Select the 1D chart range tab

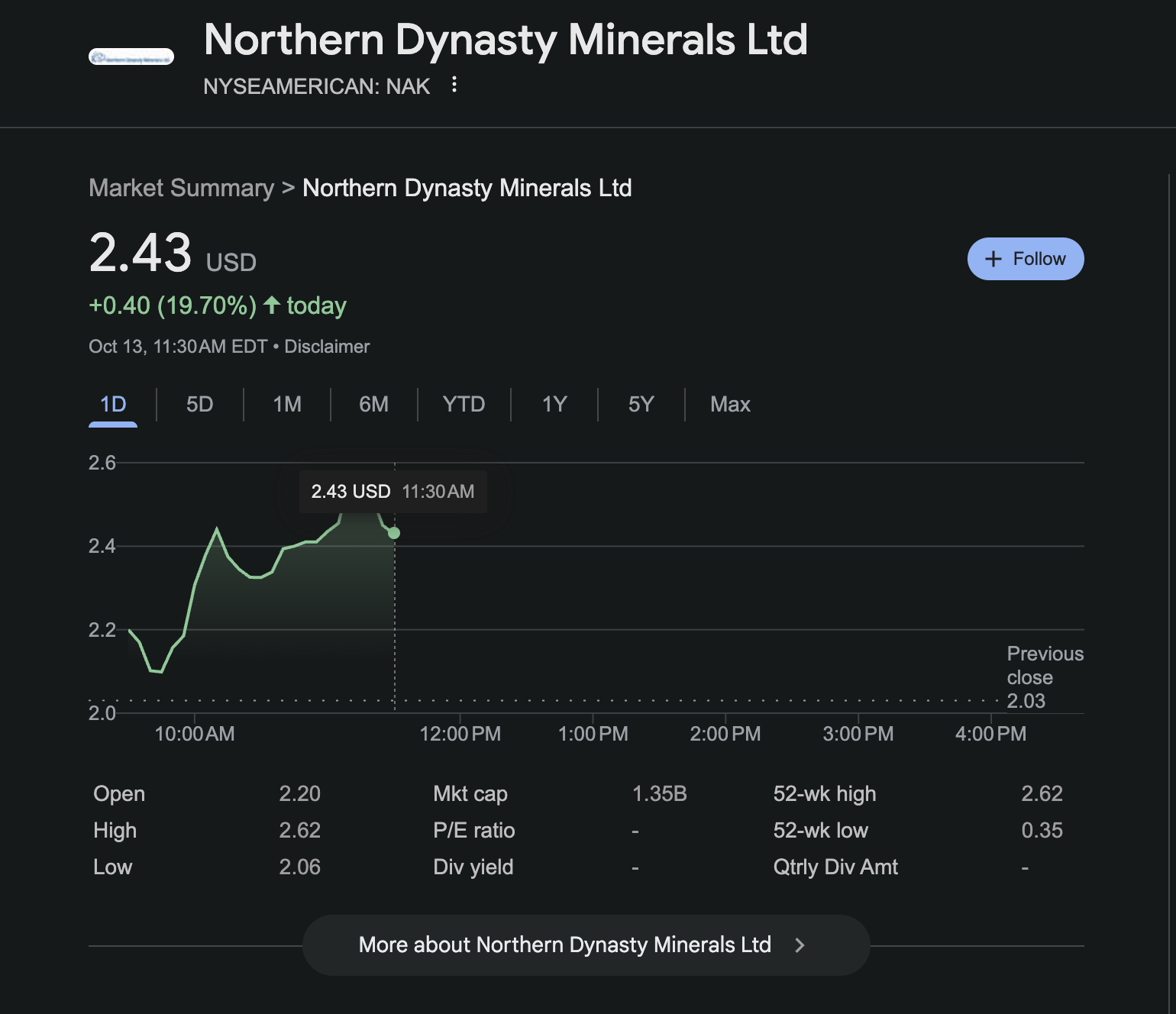tap(113, 404)
